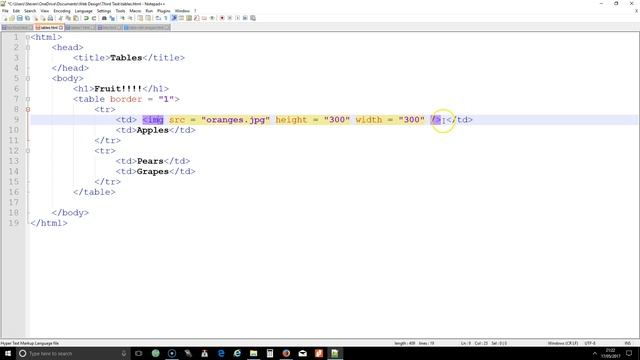Screen dimensions: 640x360
Task: Open the File menu
Action: (5, 11)
